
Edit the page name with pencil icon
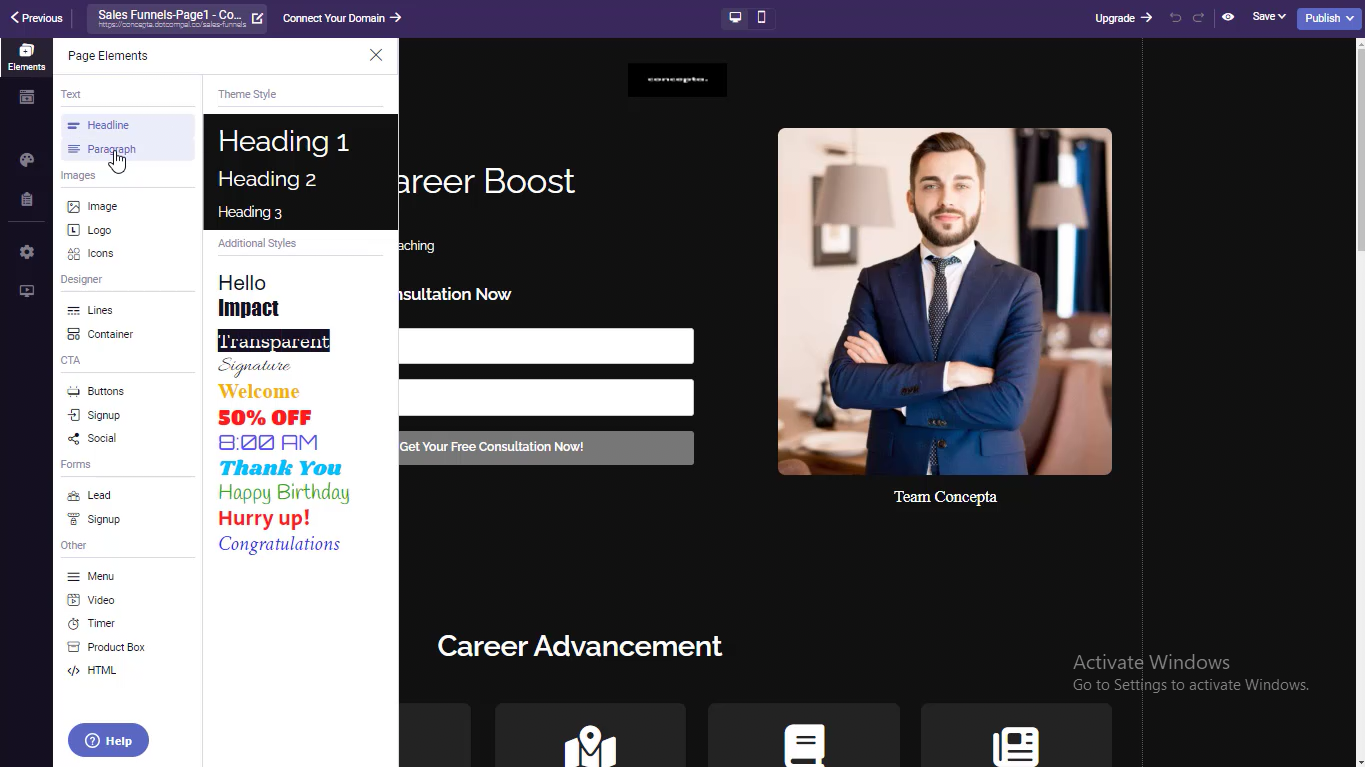click(x=257, y=18)
